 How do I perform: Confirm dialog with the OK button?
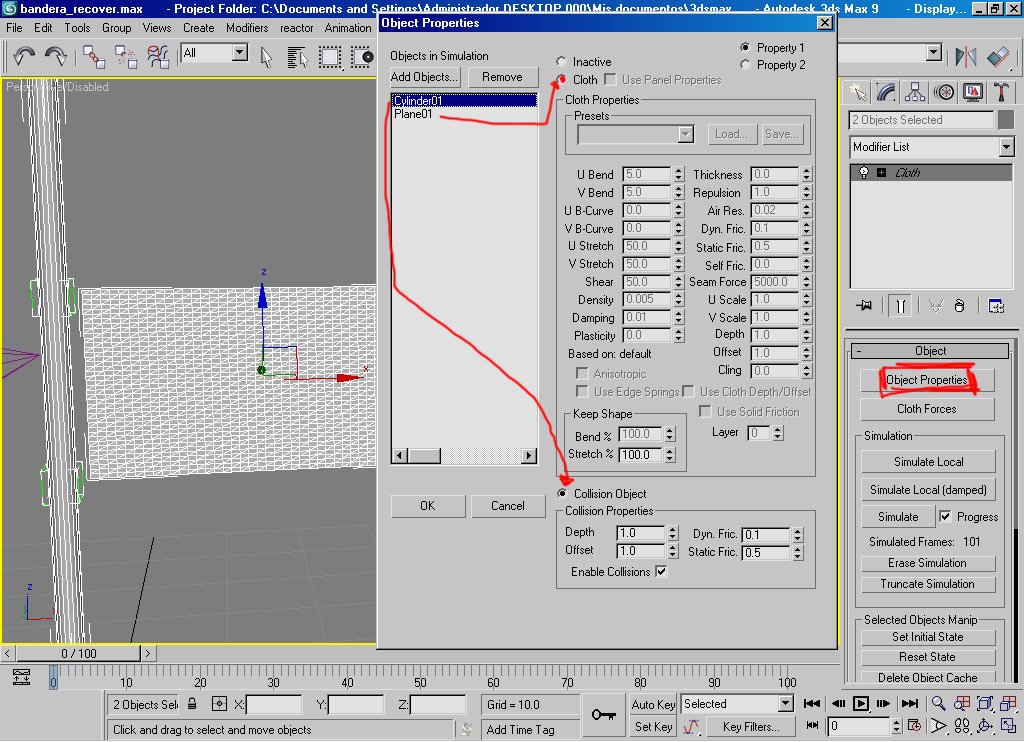[428, 506]
